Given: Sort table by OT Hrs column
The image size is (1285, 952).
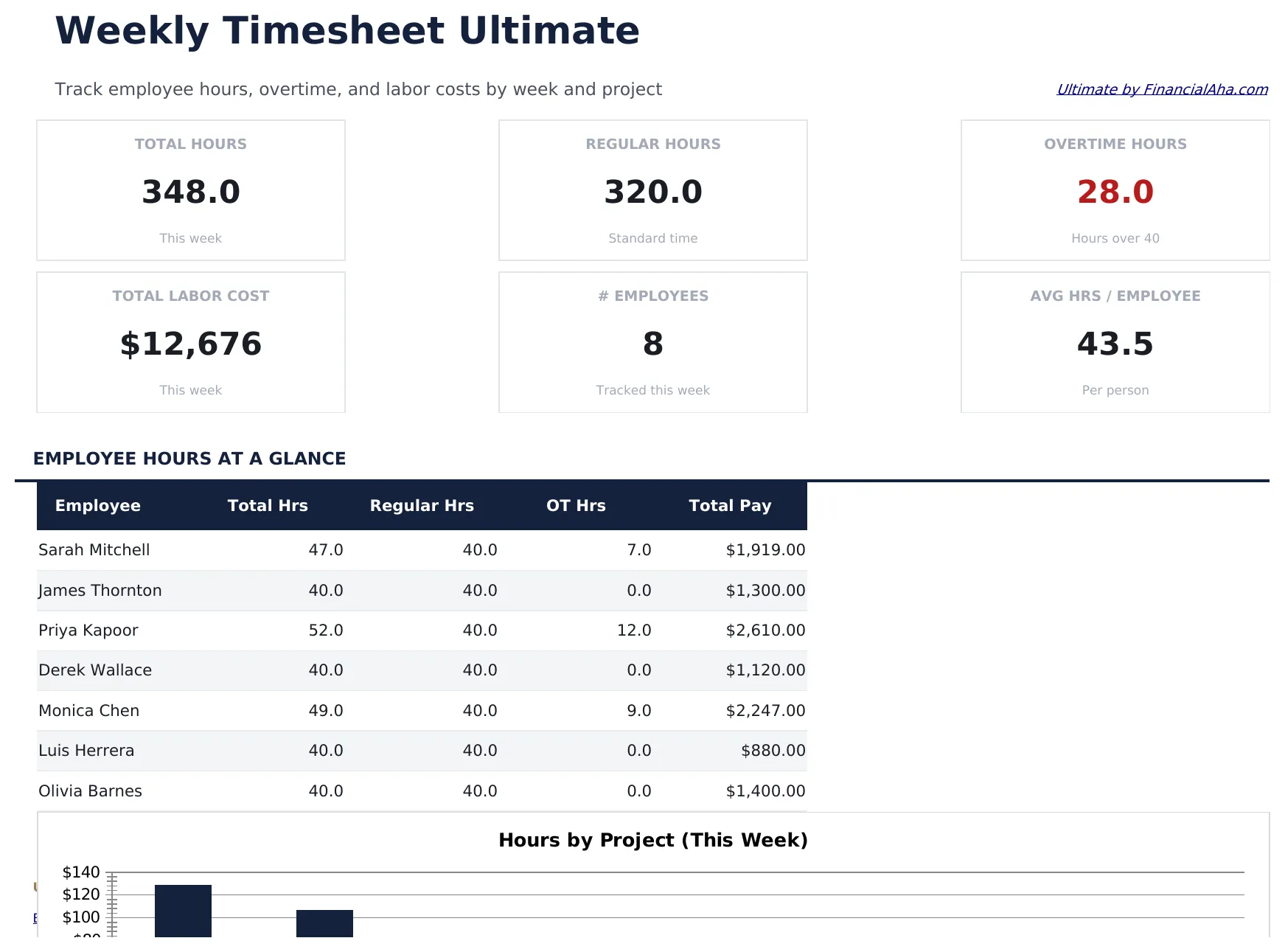Looking at the screenshot, I should click(576, 506).
